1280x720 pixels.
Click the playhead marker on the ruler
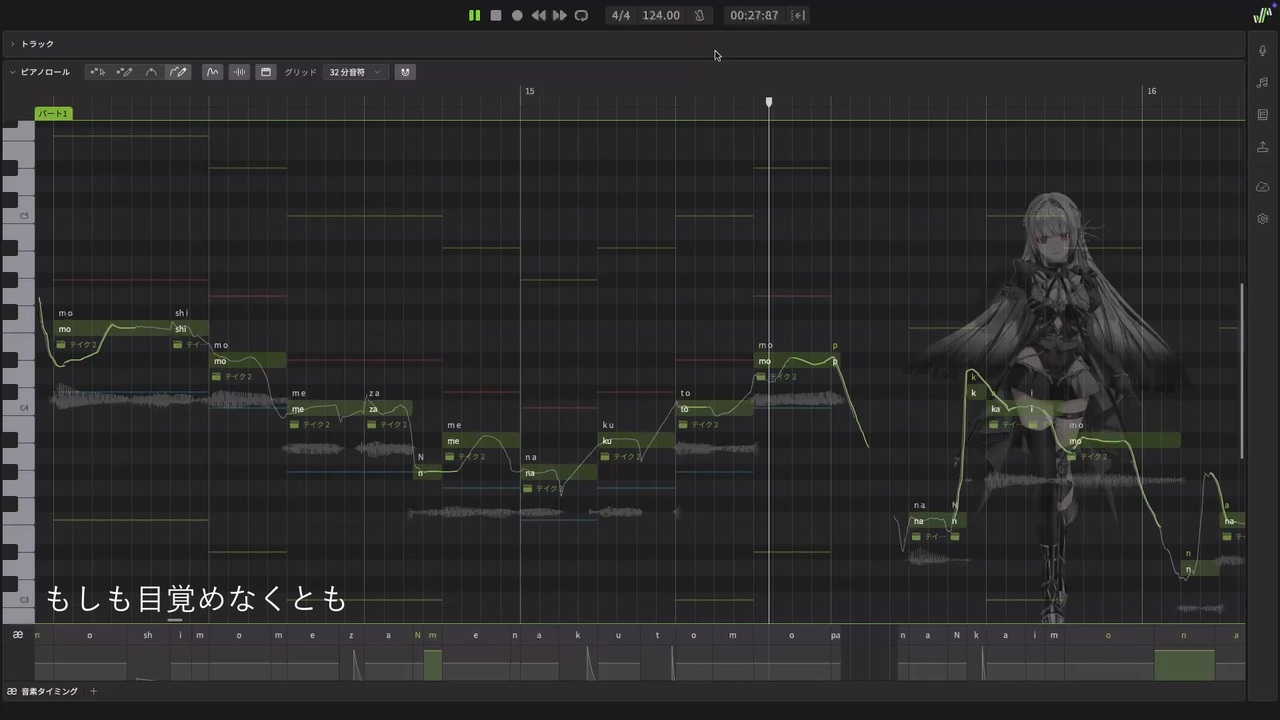[x=769, y=102]
